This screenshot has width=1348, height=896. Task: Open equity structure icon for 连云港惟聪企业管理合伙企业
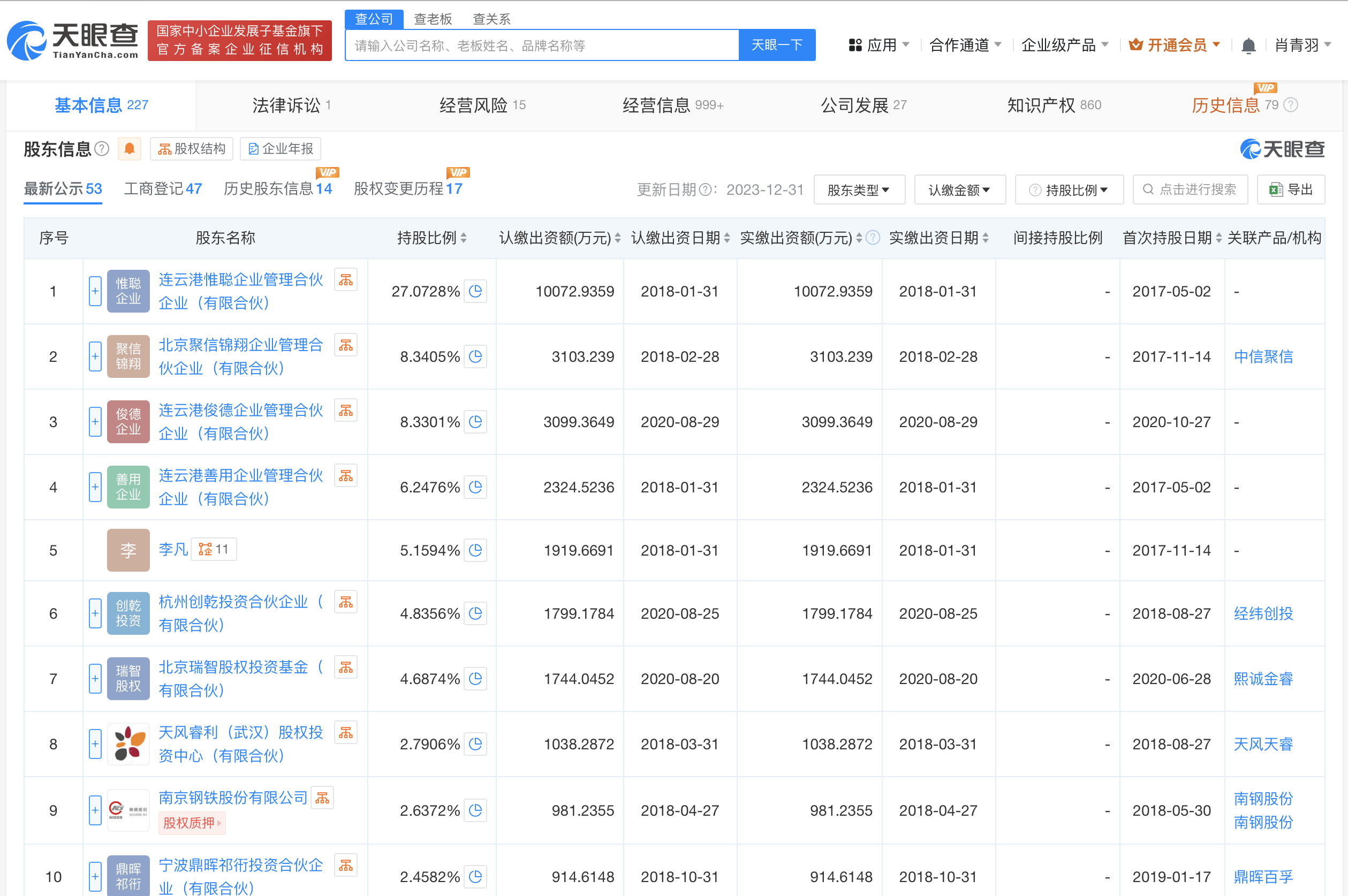[346, 280]
